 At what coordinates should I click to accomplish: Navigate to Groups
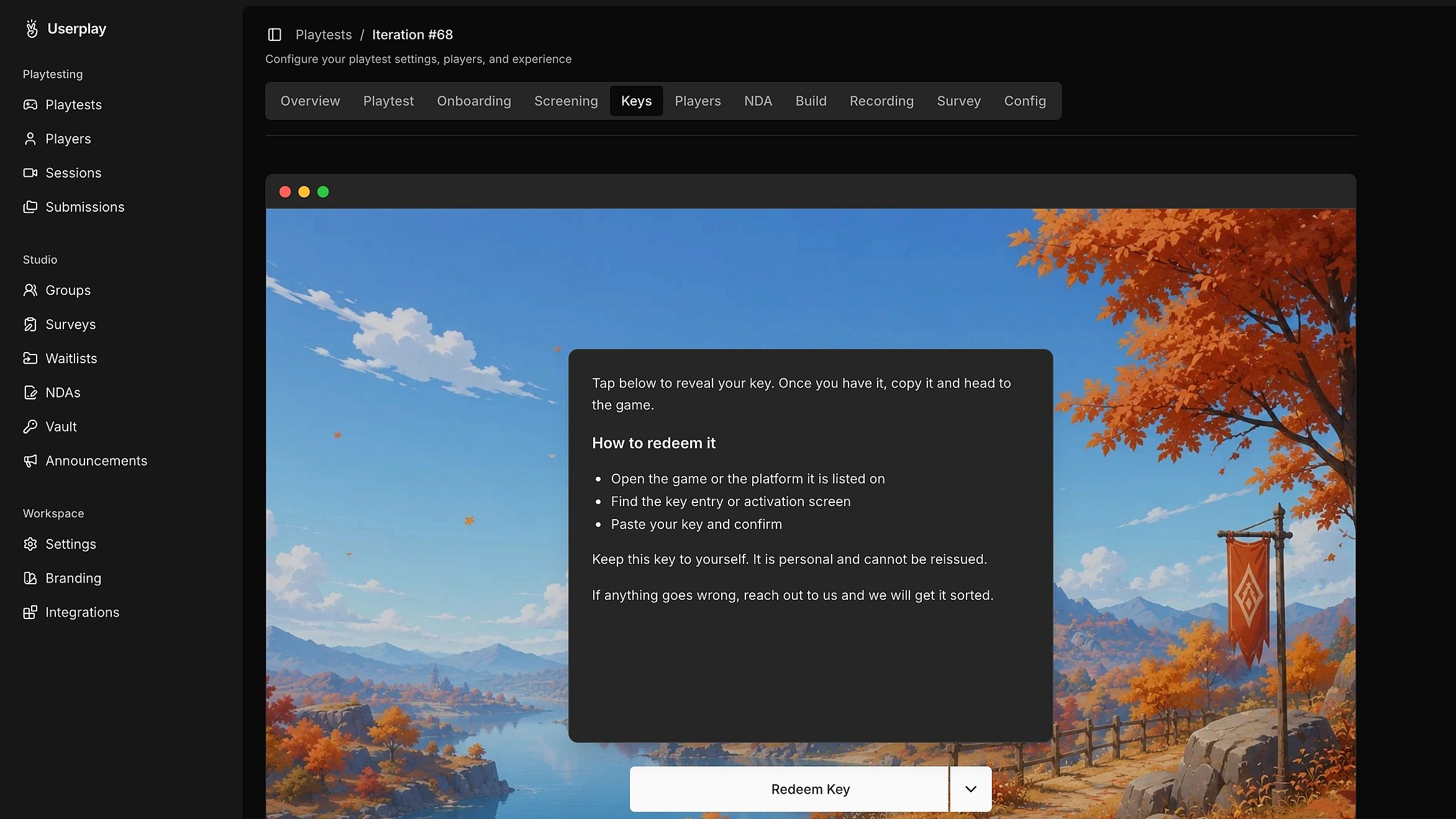(68, 290)
